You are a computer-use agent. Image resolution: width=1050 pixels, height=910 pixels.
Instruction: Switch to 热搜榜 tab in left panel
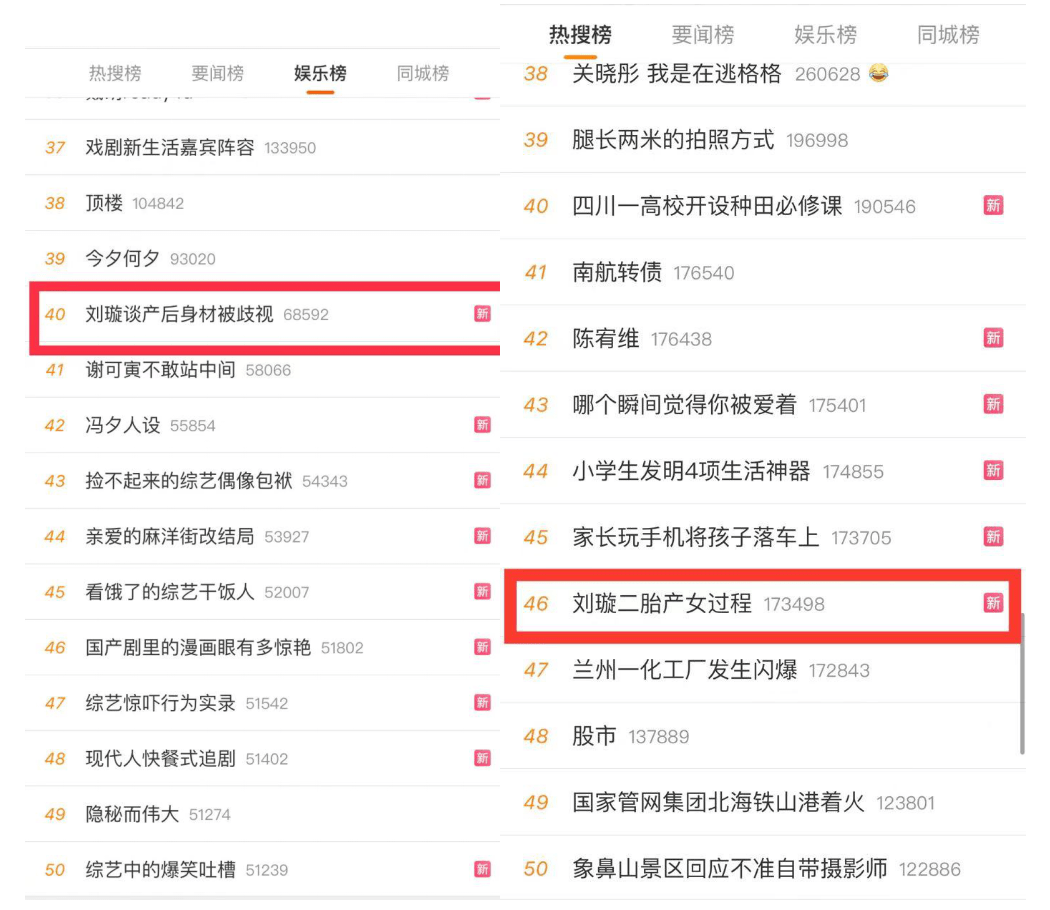[x=115, y=73]
